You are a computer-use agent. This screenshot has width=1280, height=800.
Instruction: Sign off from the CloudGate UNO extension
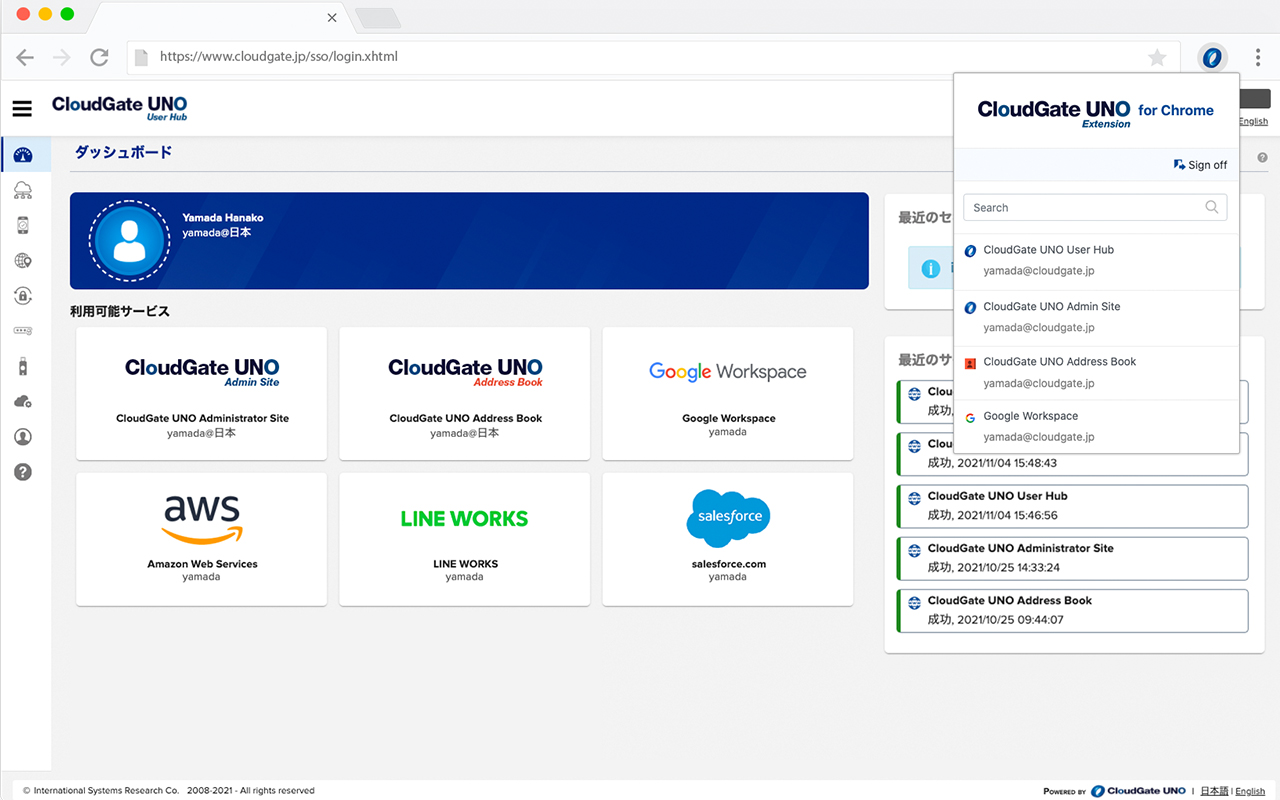[x=1200, y=164]
